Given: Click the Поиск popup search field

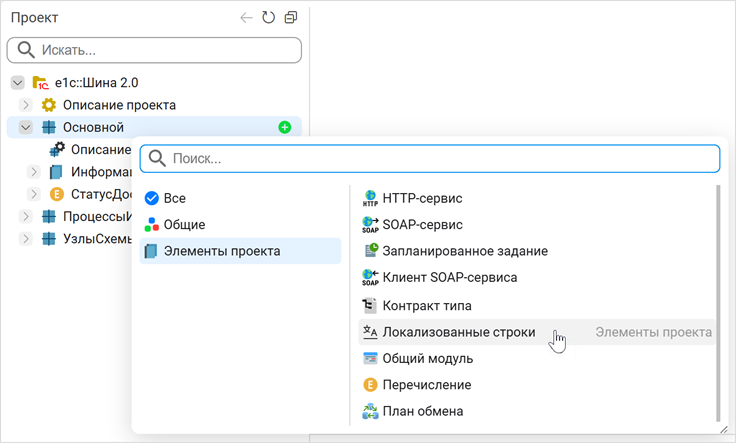Looking at the screenshot, I should pyautogui.click(x=430, y=159).
